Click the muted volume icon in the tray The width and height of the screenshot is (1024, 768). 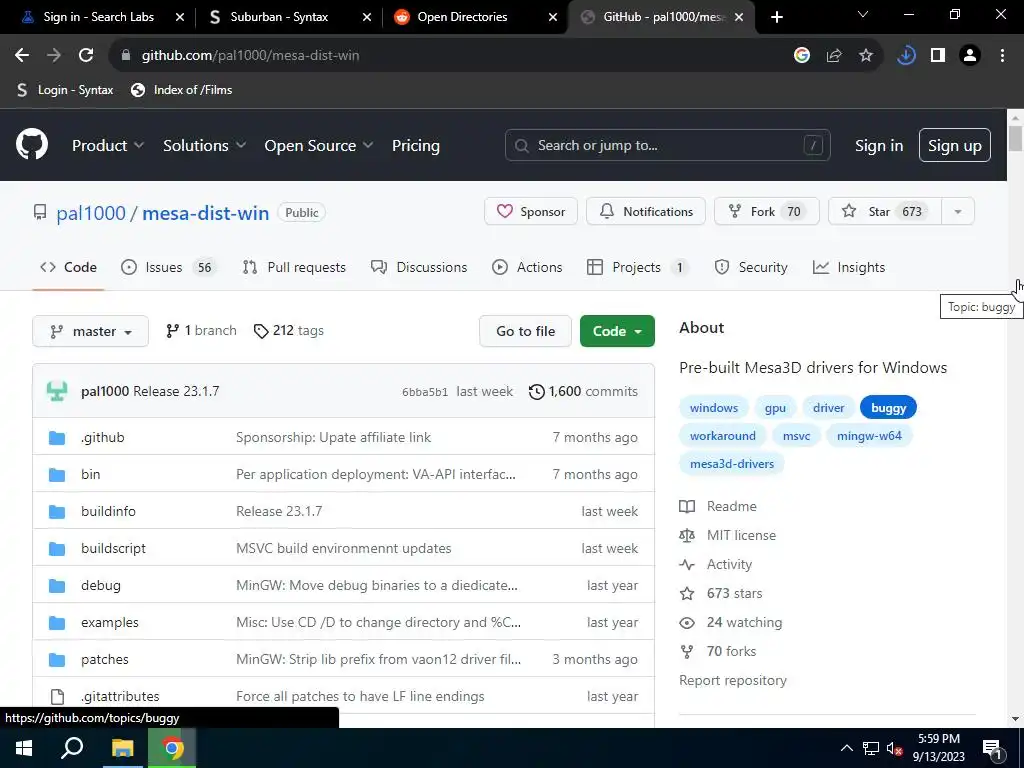coord(895,749)
